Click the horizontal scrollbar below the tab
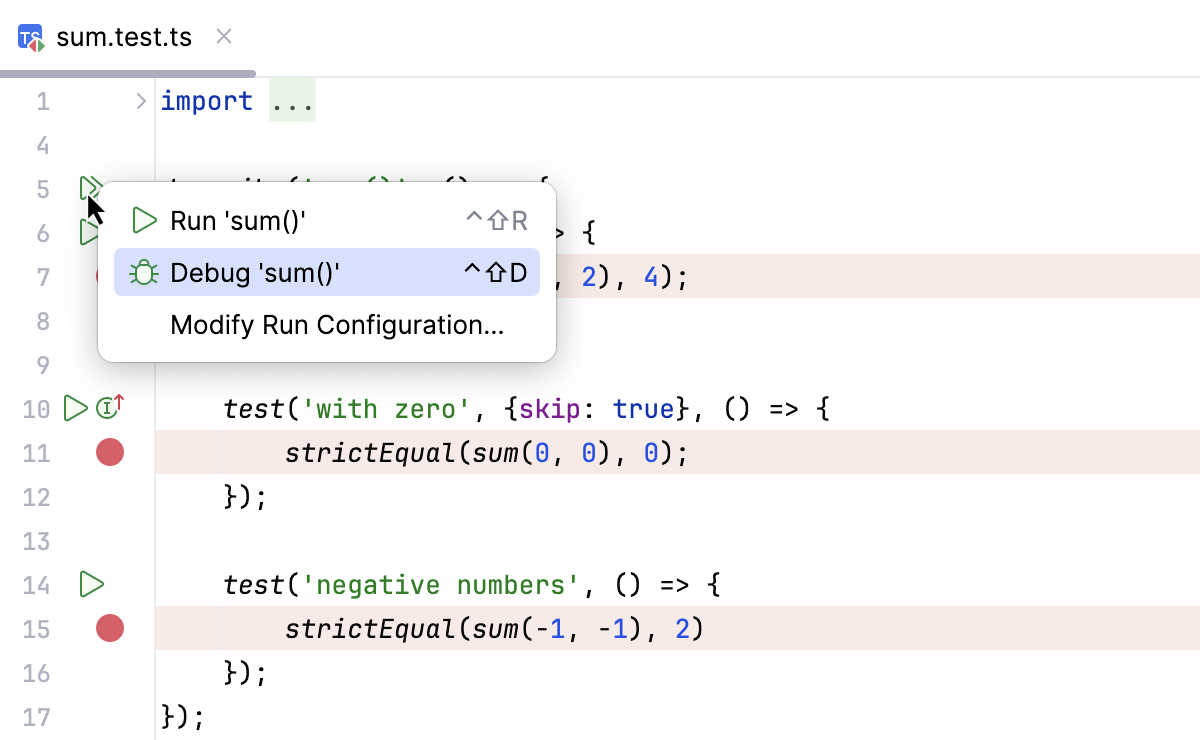 128,71
